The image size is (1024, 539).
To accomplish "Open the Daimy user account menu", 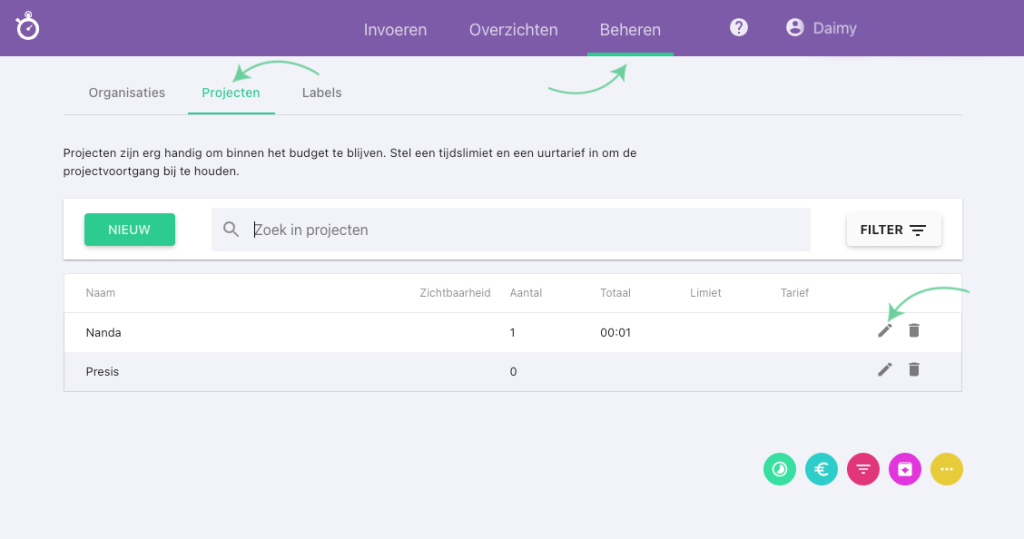I will (x=821, y=28).
